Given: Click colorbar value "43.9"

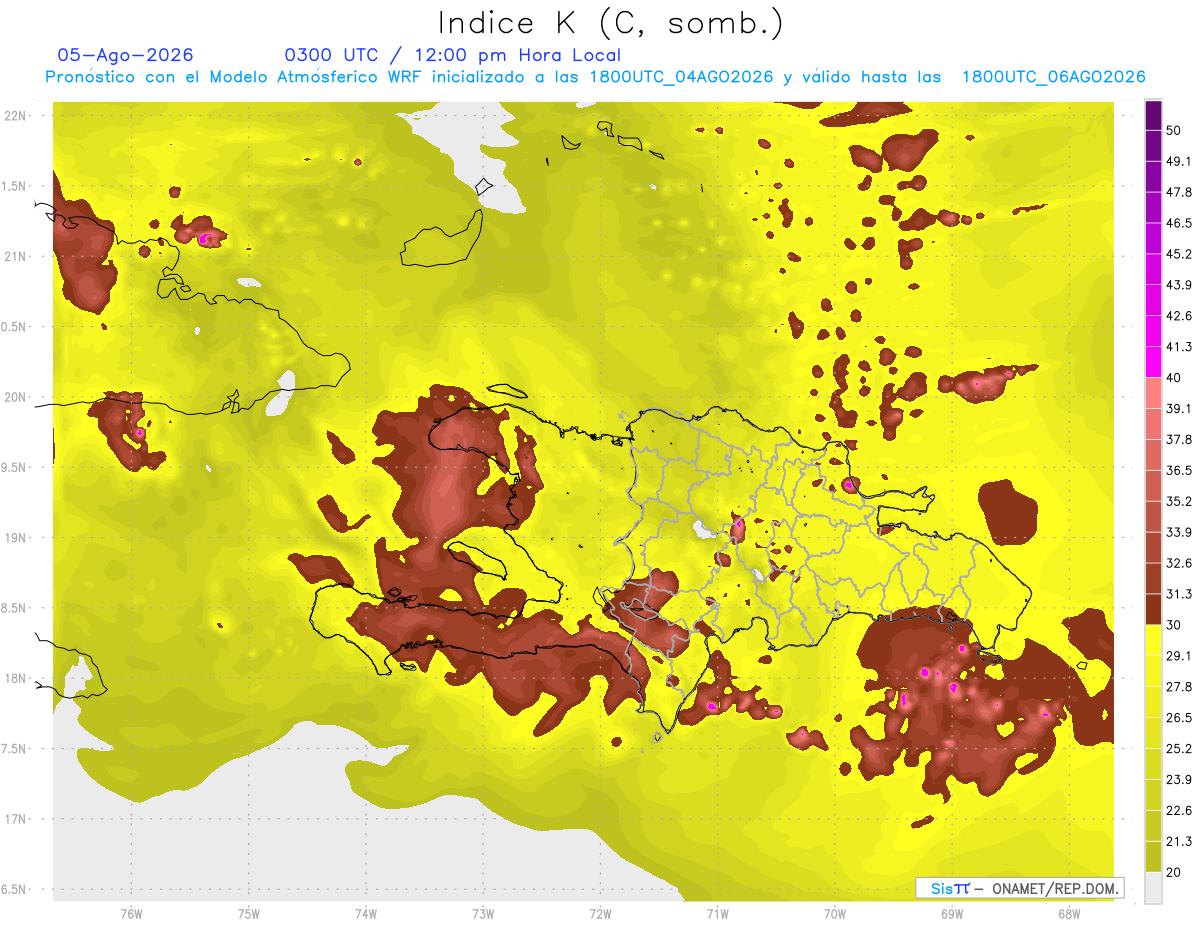Looking at the screenshot, I should pos(1178,285).
